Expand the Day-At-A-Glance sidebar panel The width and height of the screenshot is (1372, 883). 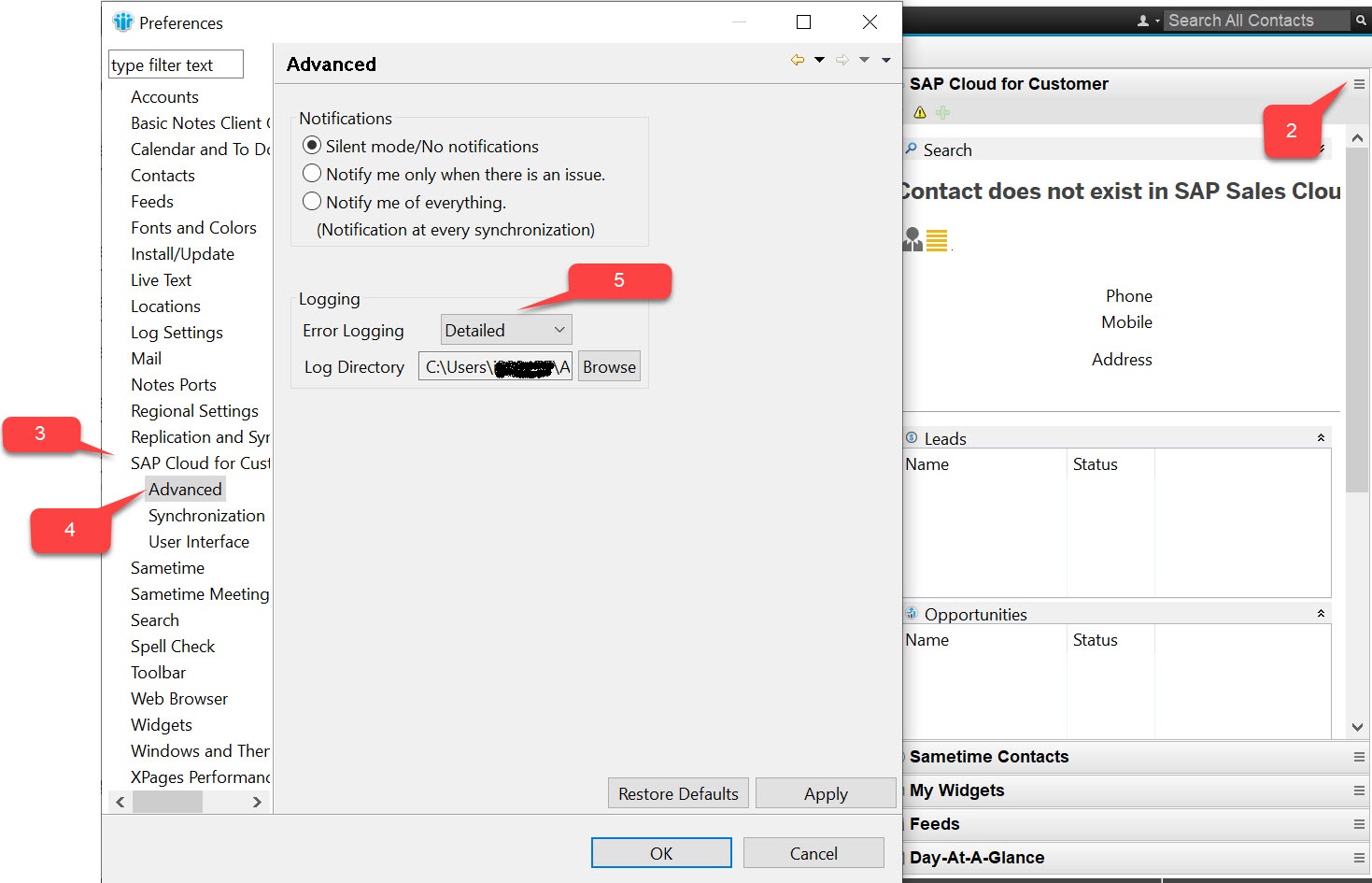tap(977, 858)
